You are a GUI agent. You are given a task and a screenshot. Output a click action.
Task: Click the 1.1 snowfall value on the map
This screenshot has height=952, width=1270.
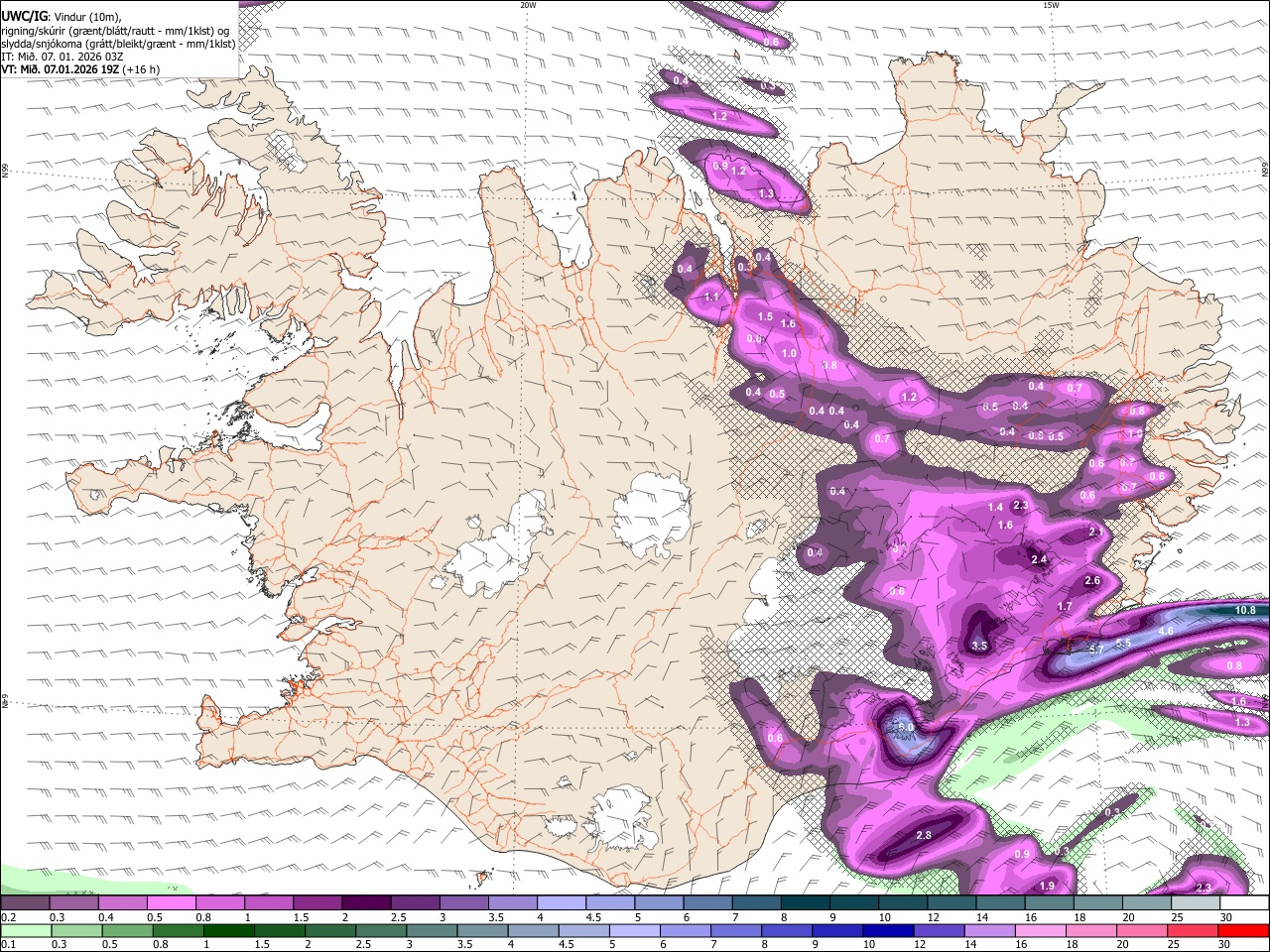(x=711, y=297)
